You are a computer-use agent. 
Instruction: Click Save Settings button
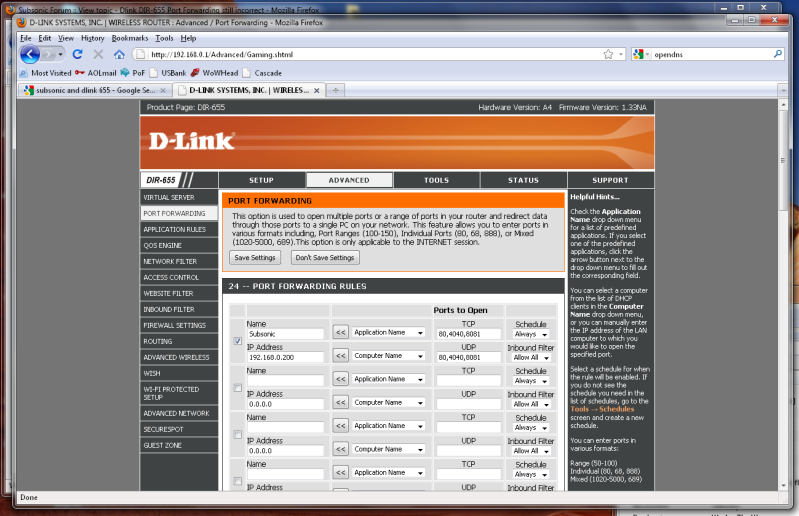coord(255,258)
